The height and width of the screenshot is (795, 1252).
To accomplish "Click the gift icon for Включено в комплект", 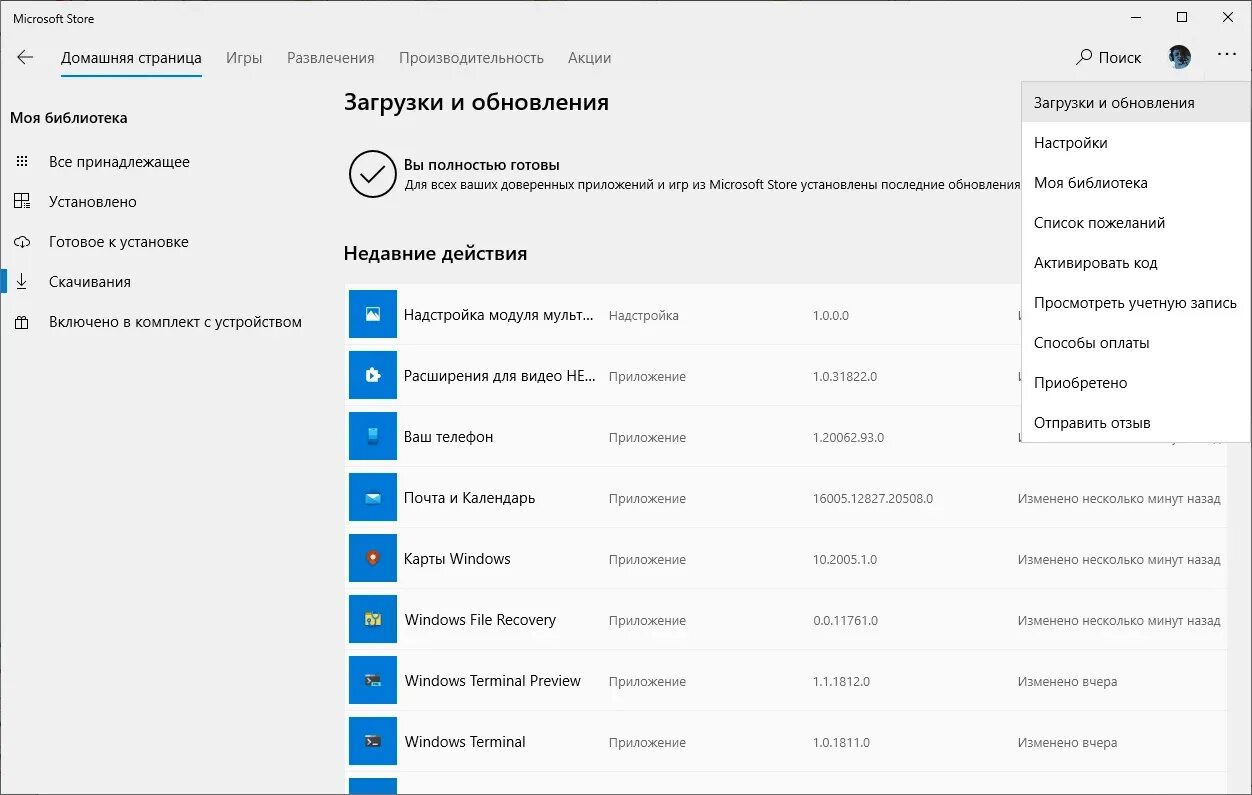I will point(22,322).
